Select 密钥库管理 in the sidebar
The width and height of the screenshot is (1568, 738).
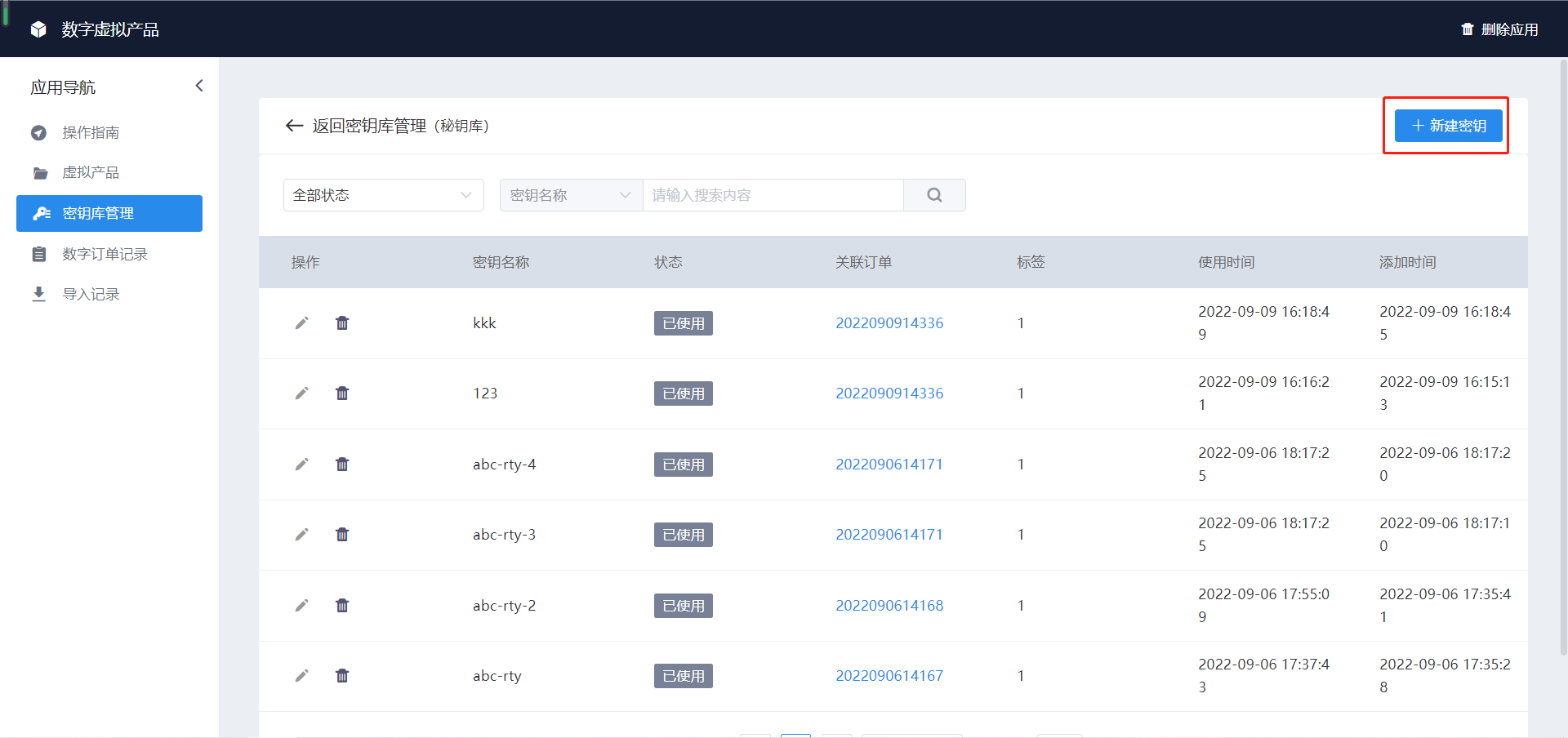(109, 213)
